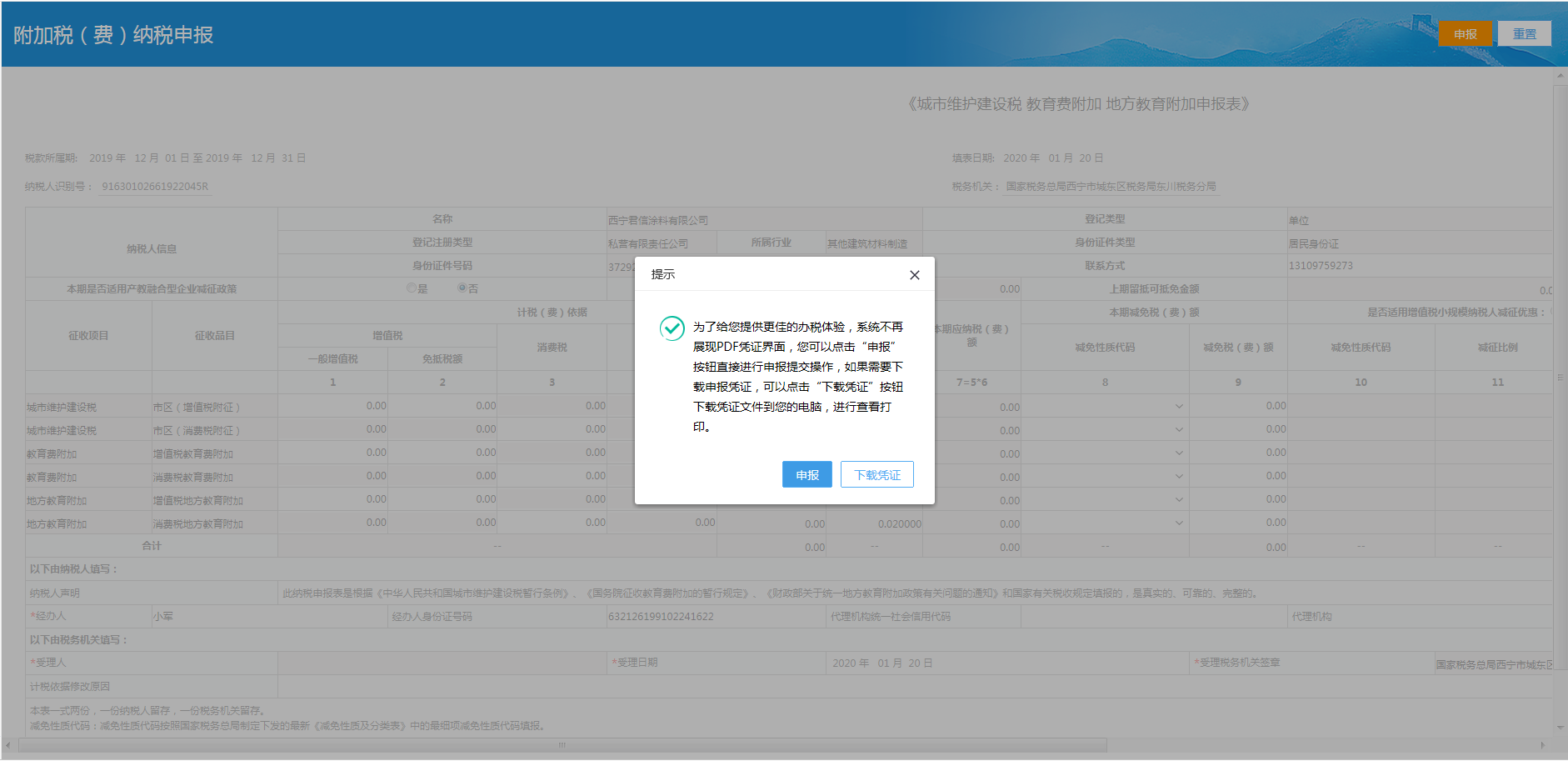The height and width of the screenshot is (761, 1568).
Task: Click the 提示 dialog title
Action: point(663,274)
